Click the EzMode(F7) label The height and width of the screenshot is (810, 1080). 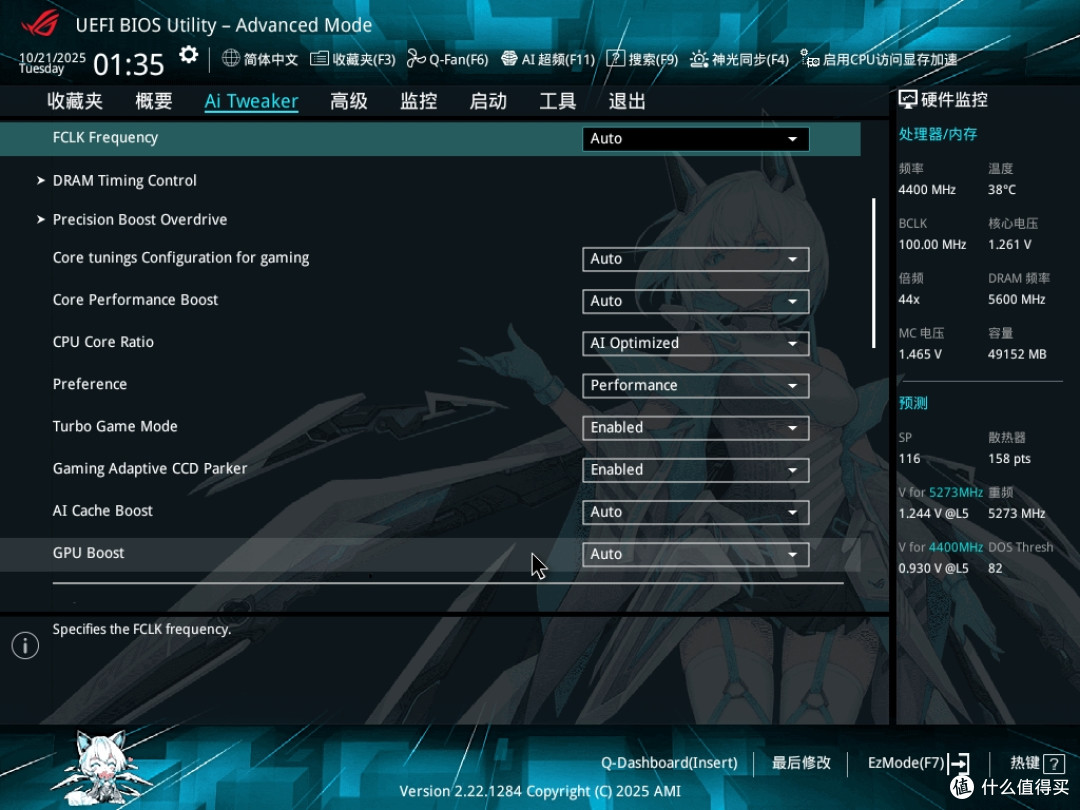[x=906, y=763]
